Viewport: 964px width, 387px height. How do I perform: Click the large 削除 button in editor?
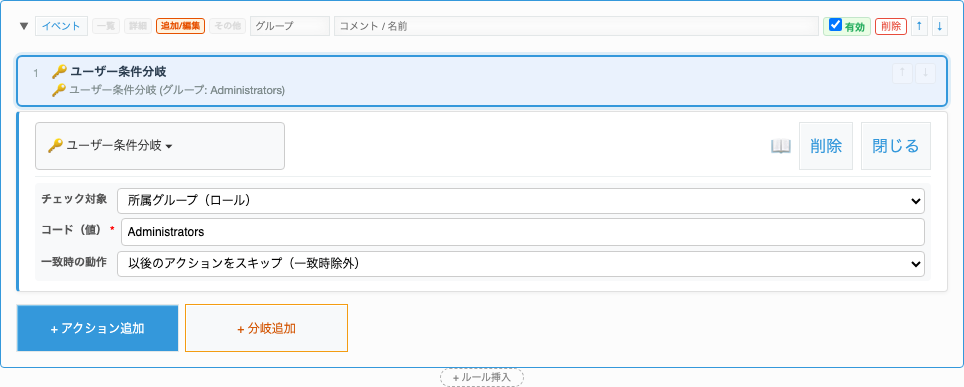(826, 146)
